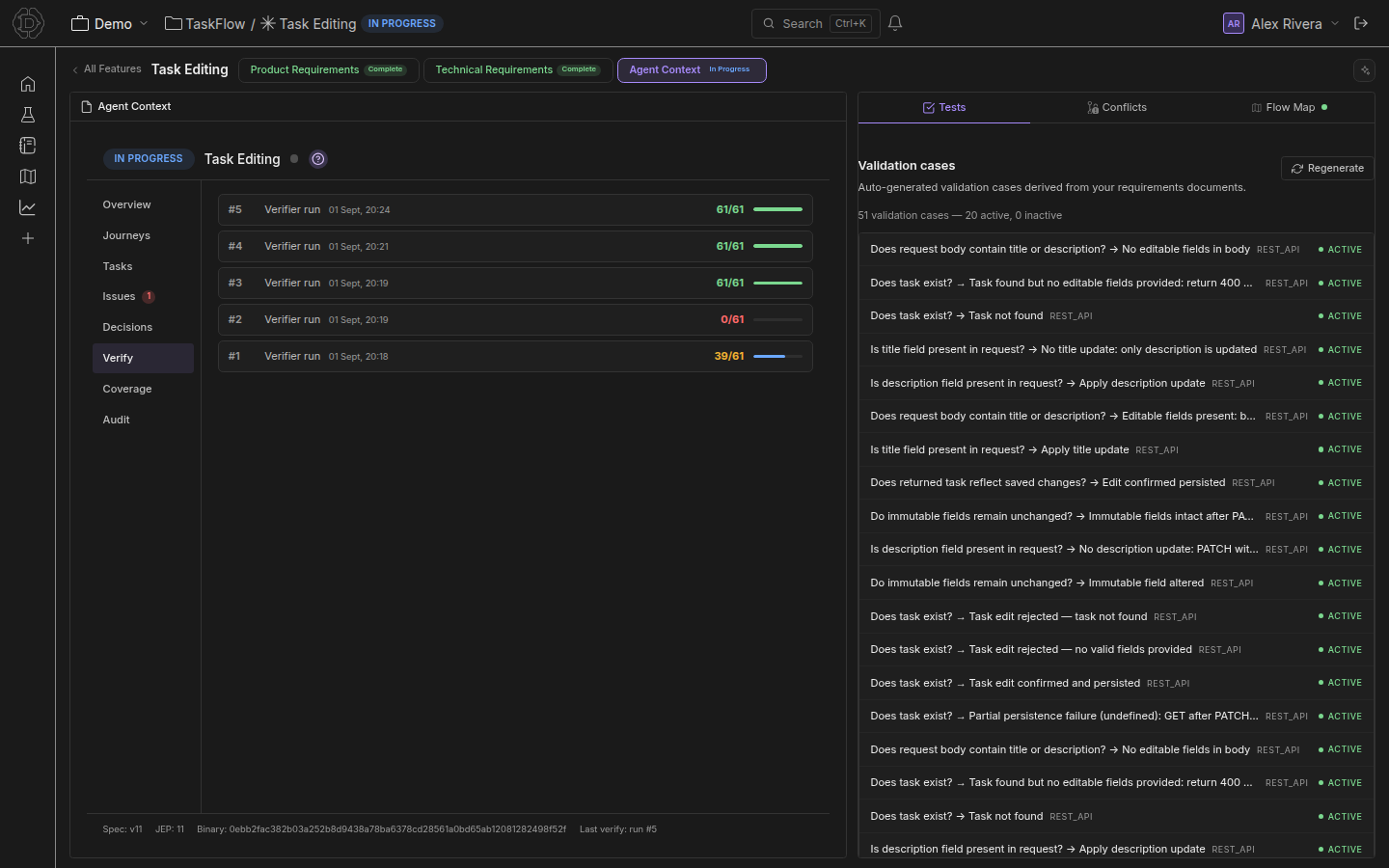Open Audit in the feature navigation
Image resolution: width=1389 pixels, height=868 pixels.
(x=143, y=420)
